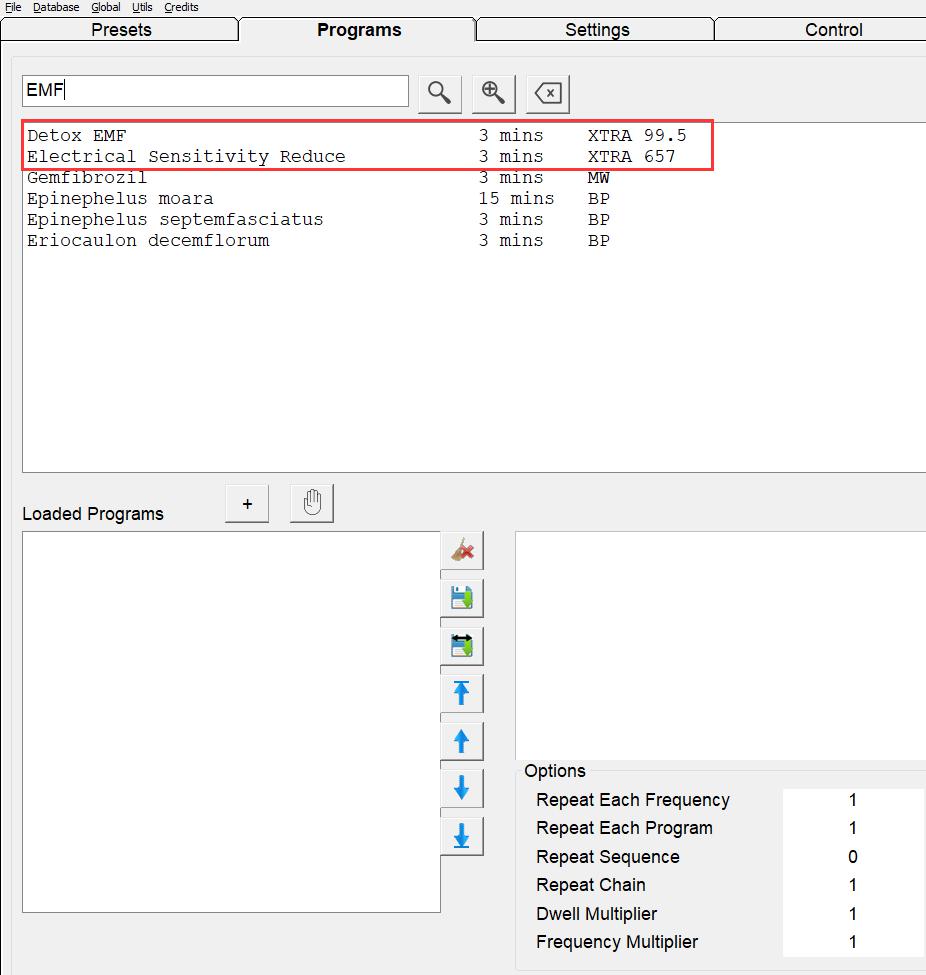Screen dimensions: 926x975
Task: Click the magnifier-plus search button
Action: (x=493, y=93)
